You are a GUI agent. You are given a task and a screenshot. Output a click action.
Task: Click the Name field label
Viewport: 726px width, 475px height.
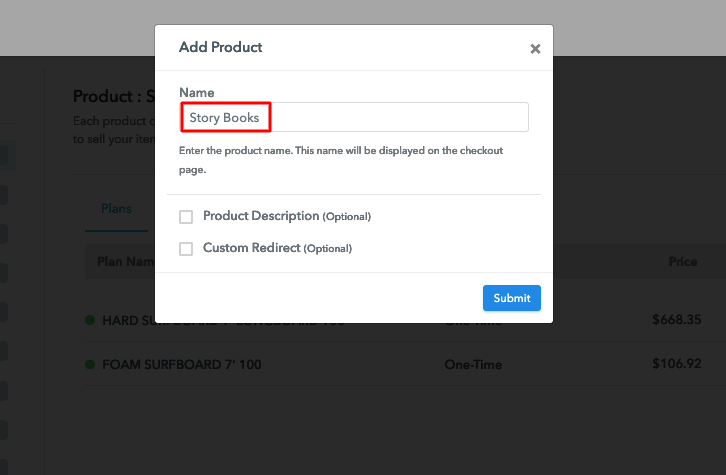(196, 93)
